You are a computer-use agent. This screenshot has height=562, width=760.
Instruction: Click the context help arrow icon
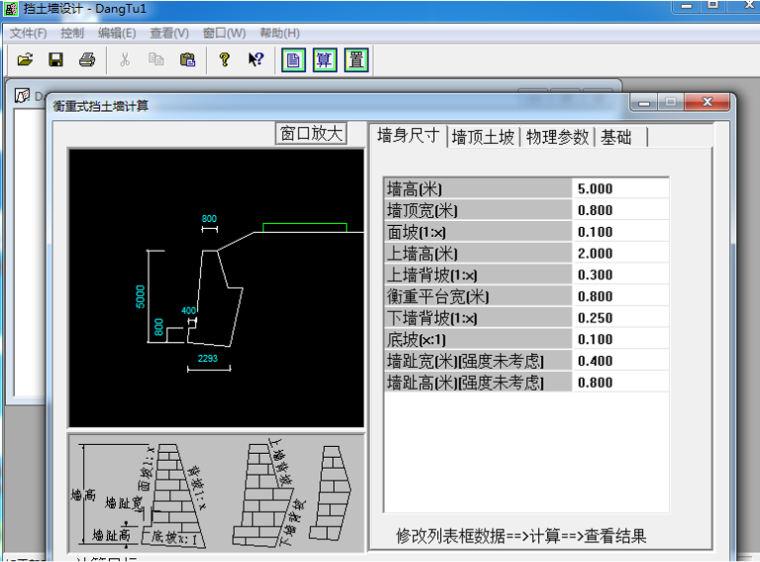[256, 60]
